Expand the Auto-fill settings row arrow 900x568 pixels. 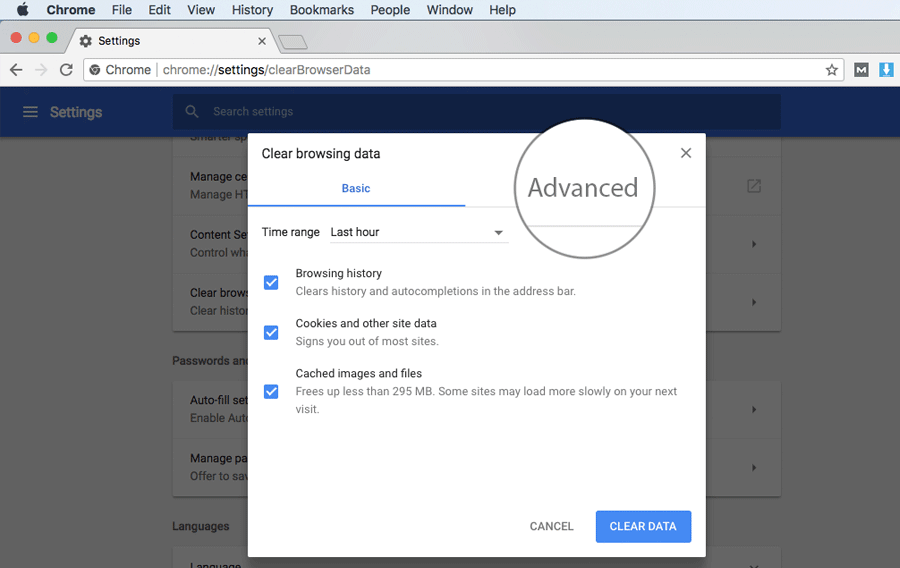pyautogui.click(x=754, y=410)
